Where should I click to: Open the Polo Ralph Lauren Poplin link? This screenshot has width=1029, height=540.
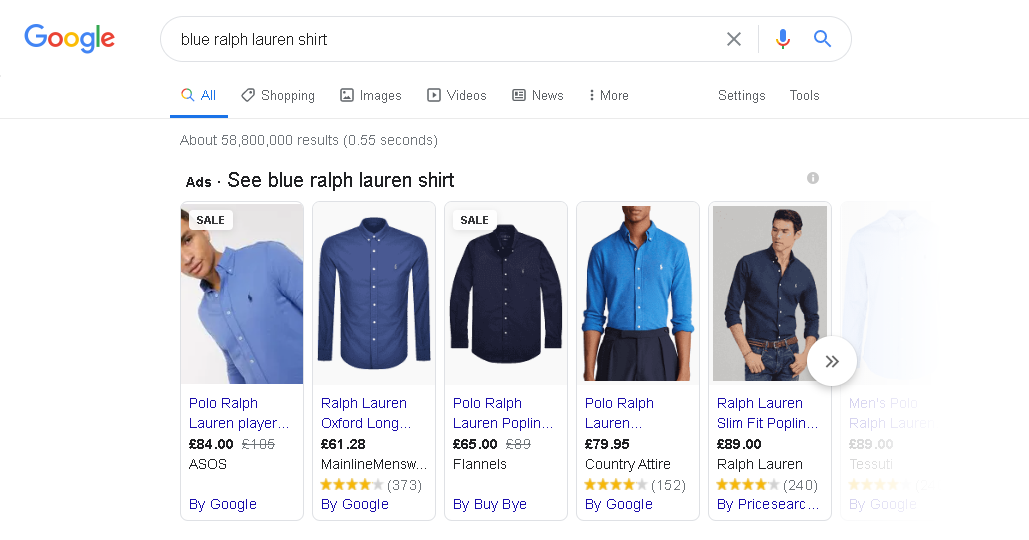tap(503, 413)
